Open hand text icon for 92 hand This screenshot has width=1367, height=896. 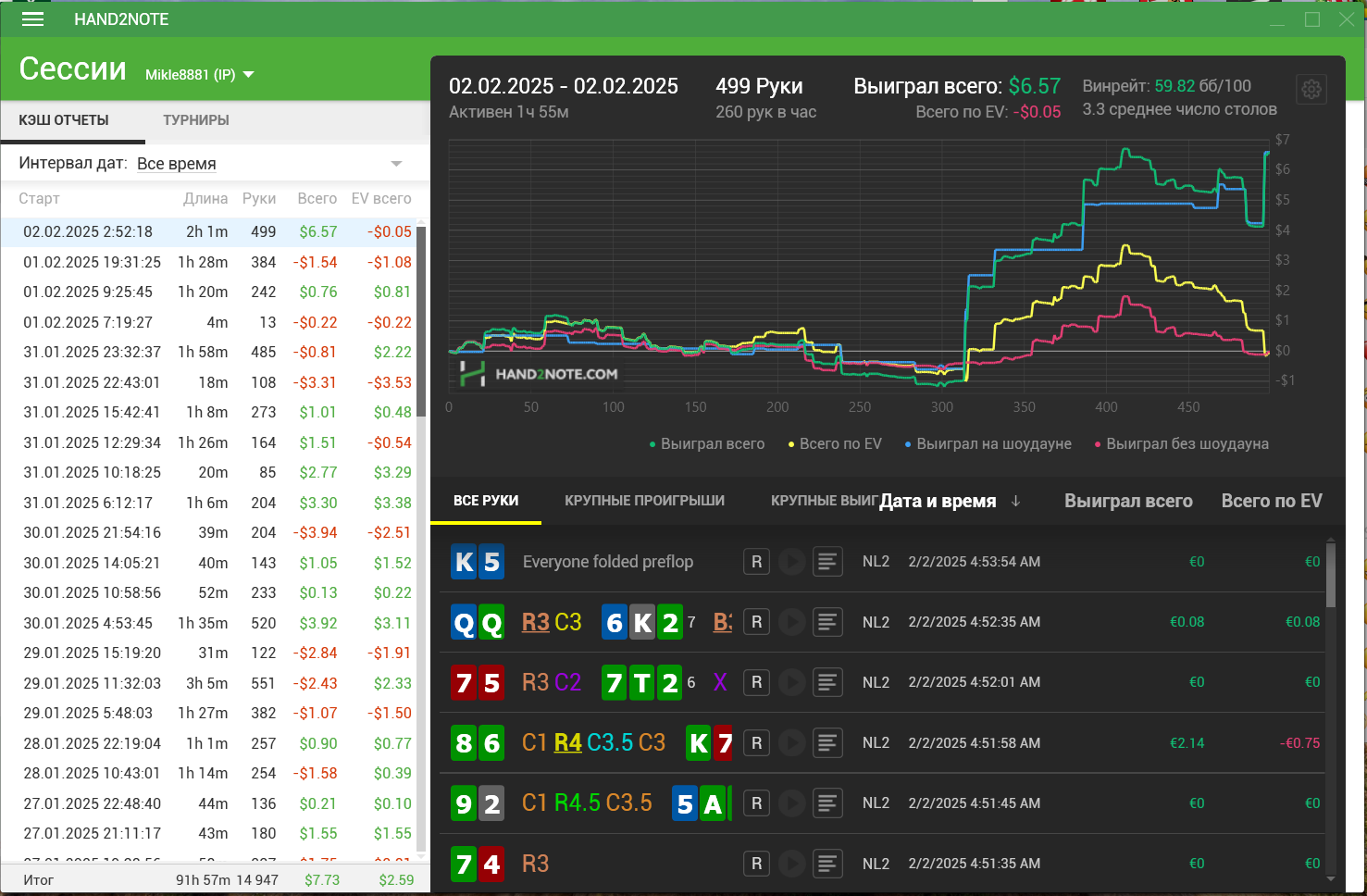click(x=827, y=803)
